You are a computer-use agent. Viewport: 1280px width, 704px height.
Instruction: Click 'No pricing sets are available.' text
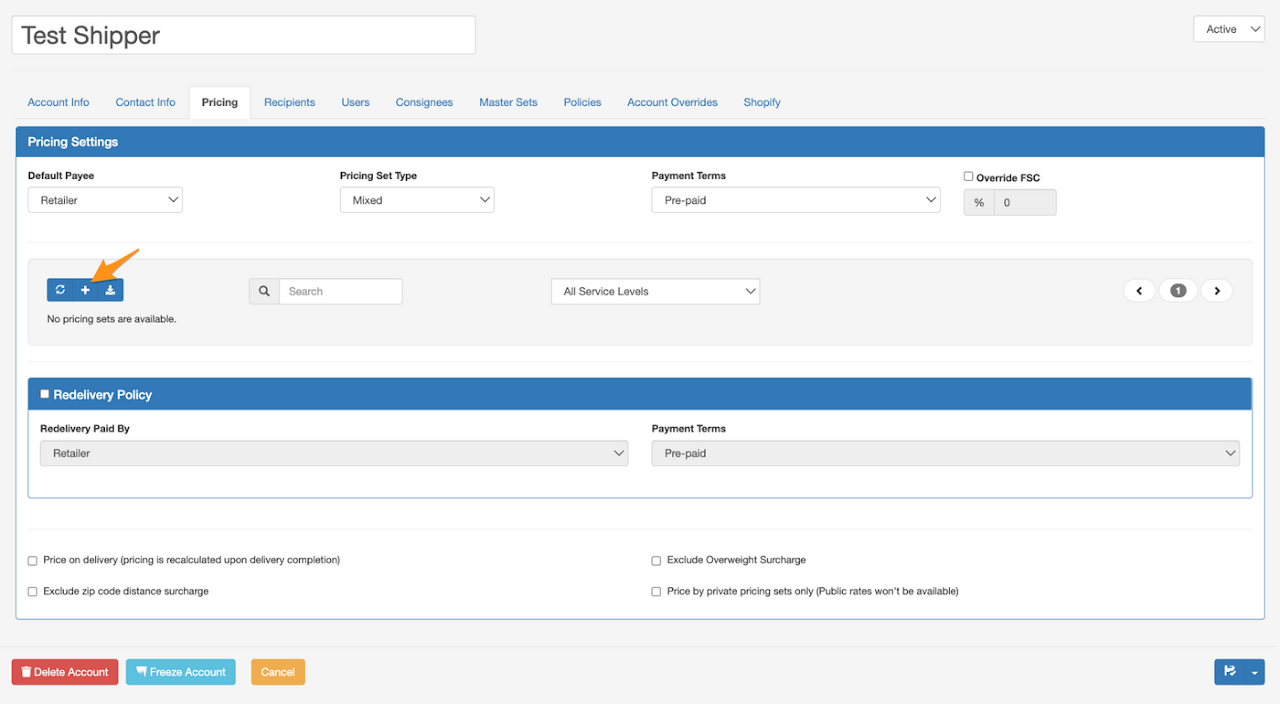tap(112, 319)
